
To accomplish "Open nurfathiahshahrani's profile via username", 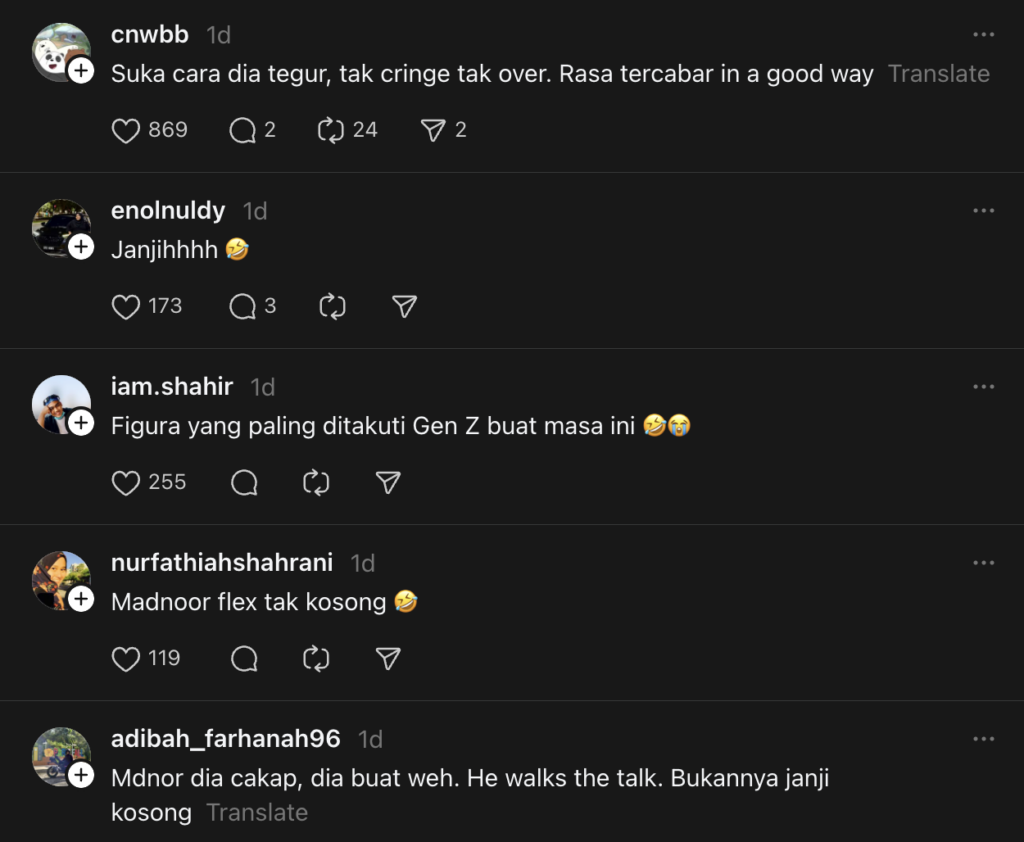I will click(222, 563).
